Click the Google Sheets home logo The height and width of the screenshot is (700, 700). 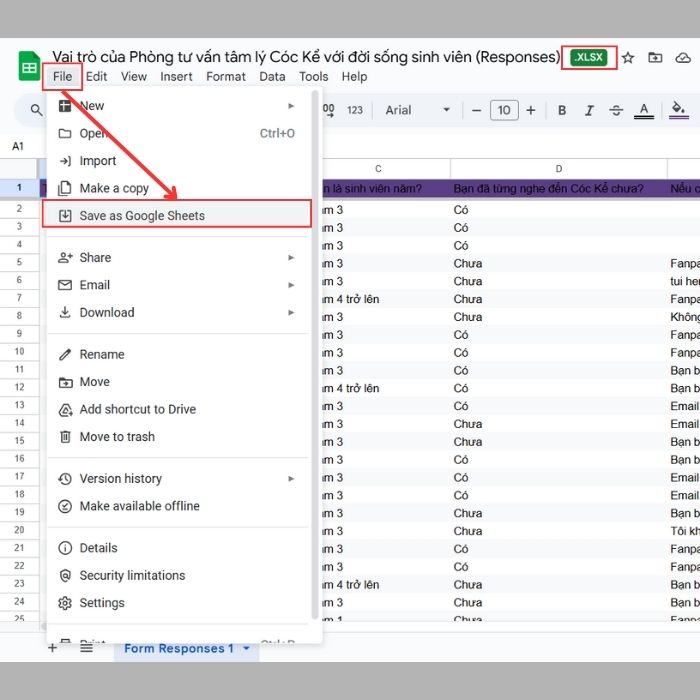pyautogui.click(x=29, y=66)
